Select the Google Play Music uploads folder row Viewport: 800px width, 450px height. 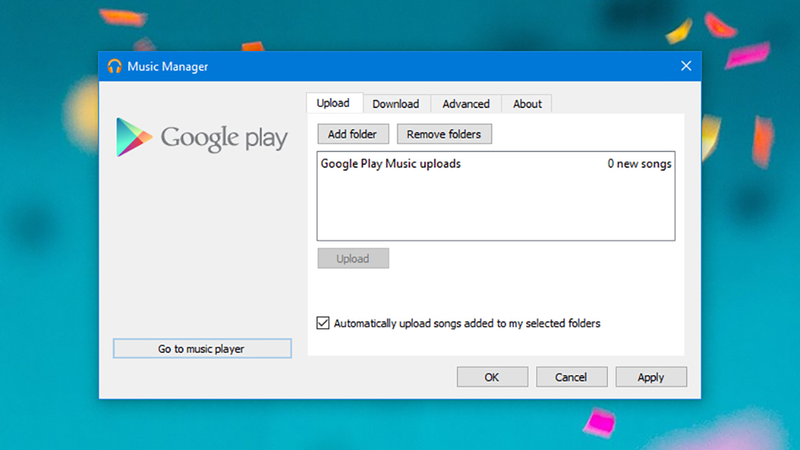pyautogui.click(x=495, y=164)
